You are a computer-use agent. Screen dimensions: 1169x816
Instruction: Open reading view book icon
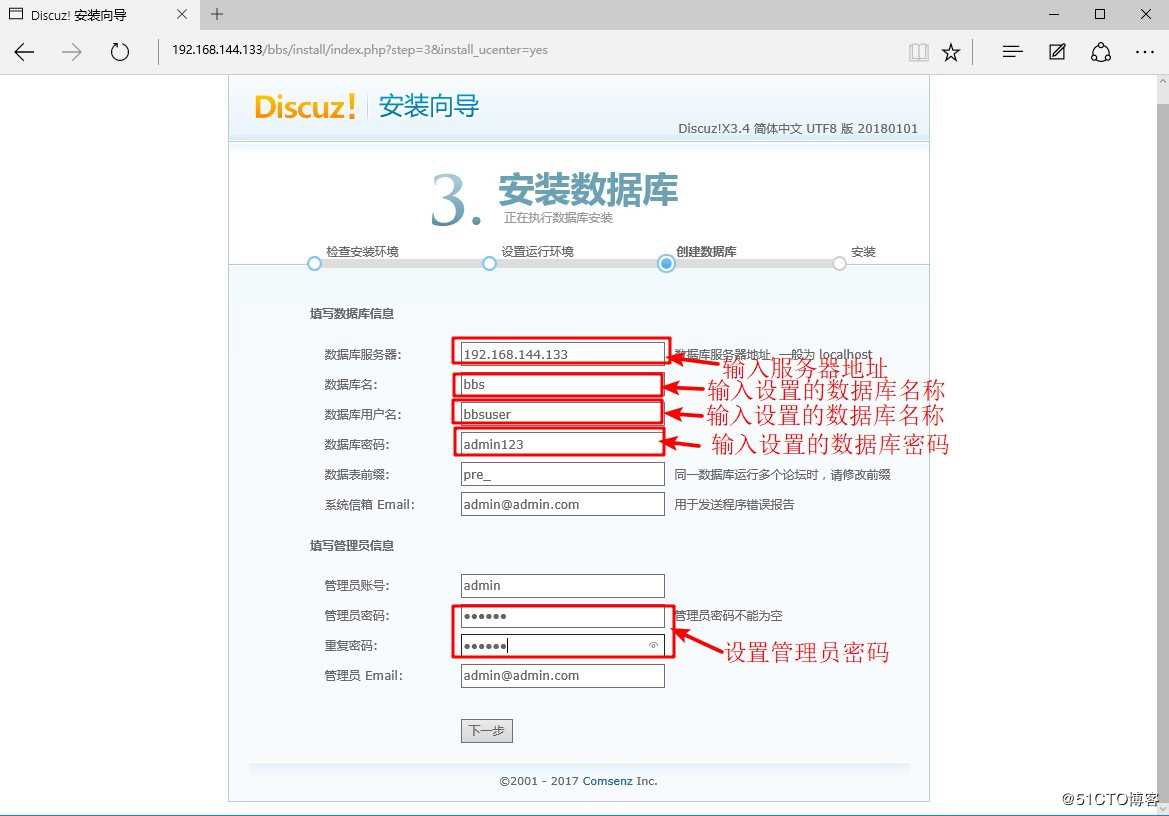(x=918, y=51)
